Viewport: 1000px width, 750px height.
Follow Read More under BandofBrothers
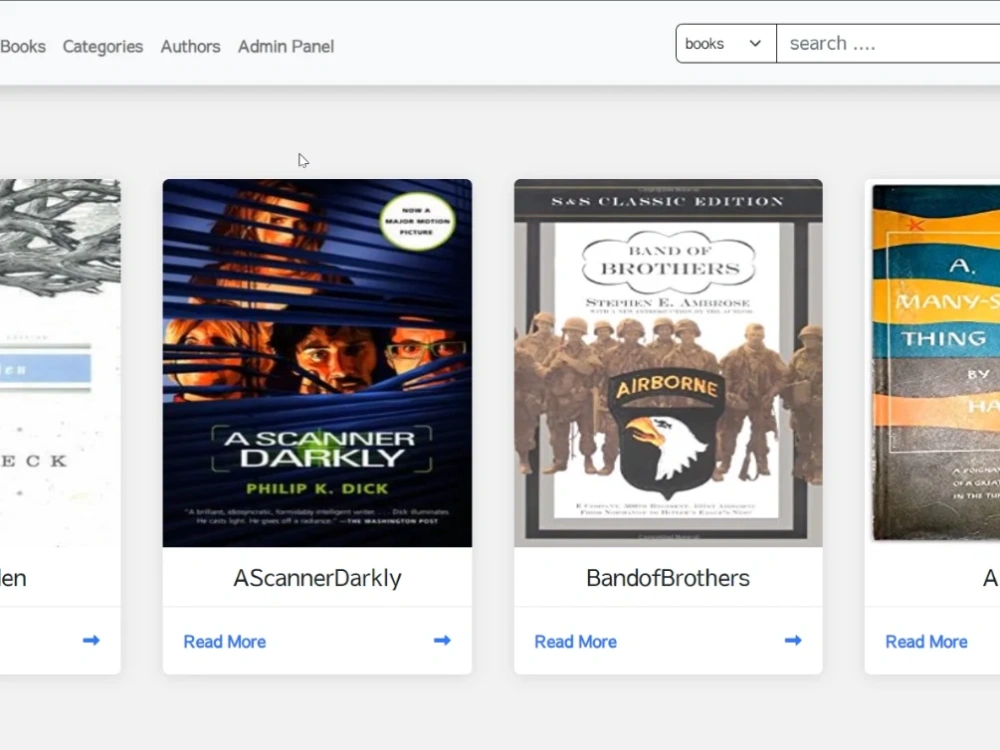(x=575, y=642)
